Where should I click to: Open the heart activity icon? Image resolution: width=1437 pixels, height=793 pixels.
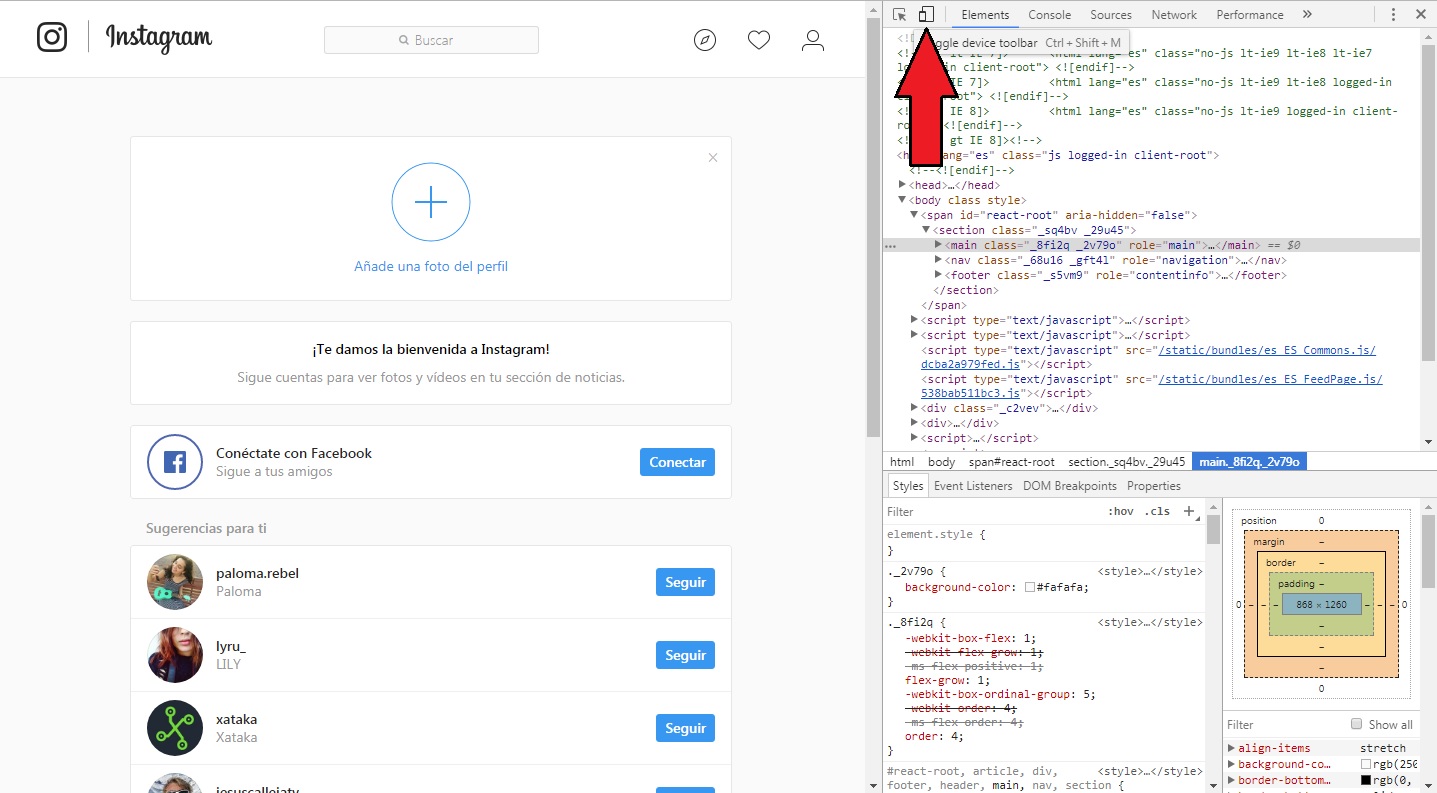[759, 40]
